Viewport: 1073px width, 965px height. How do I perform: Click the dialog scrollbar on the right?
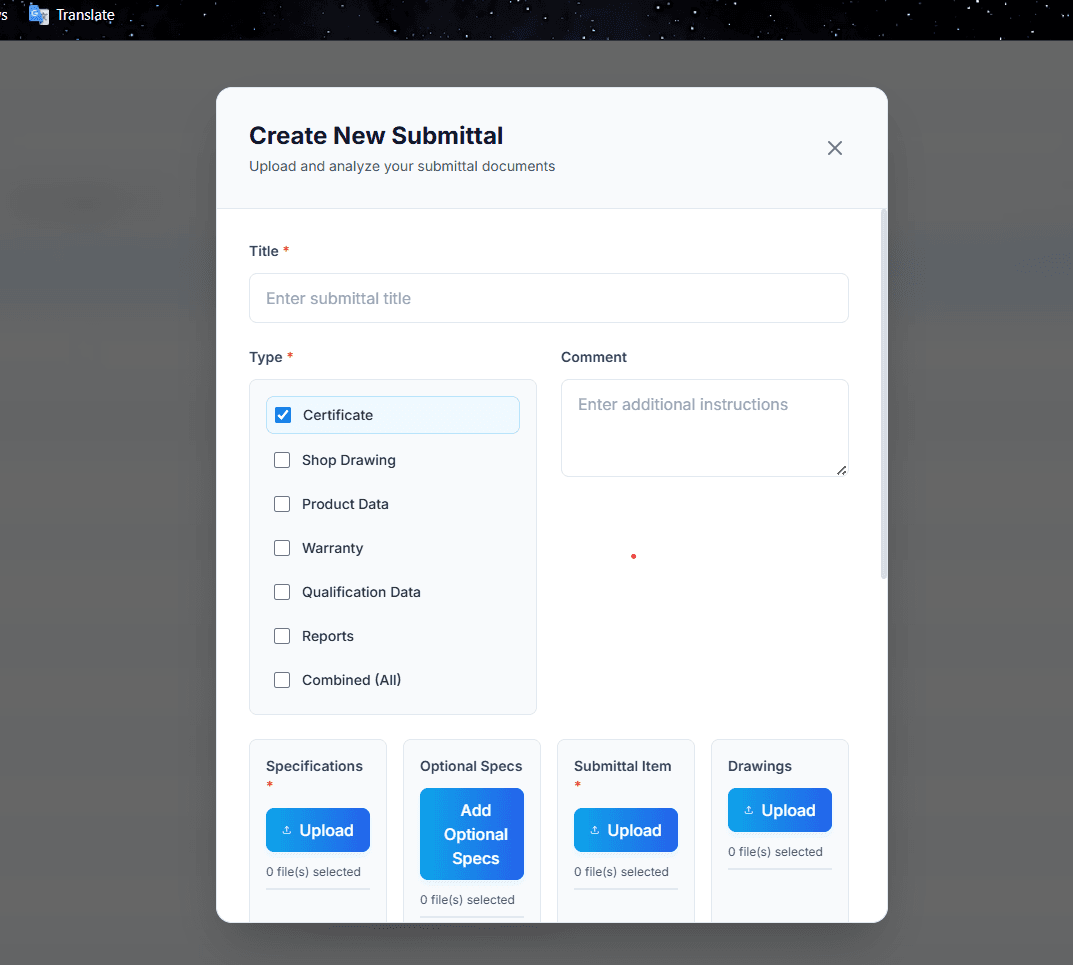[884, 390]
